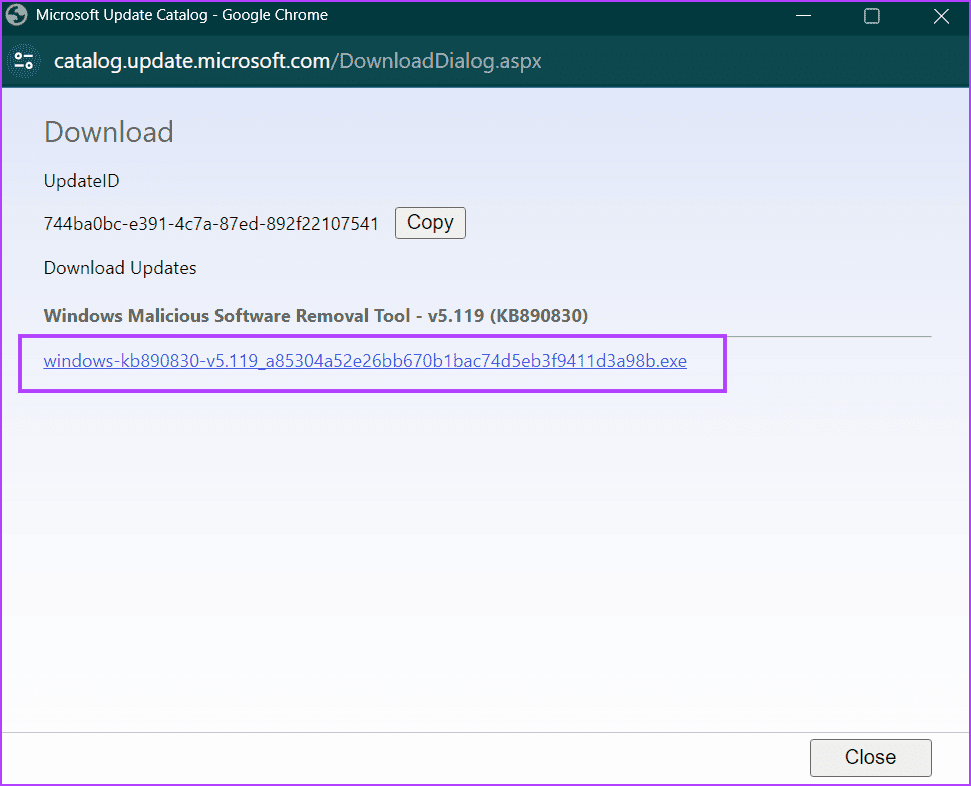Click the globe icon in the title bar
971x786 pixels.
(x=17, y=15)
